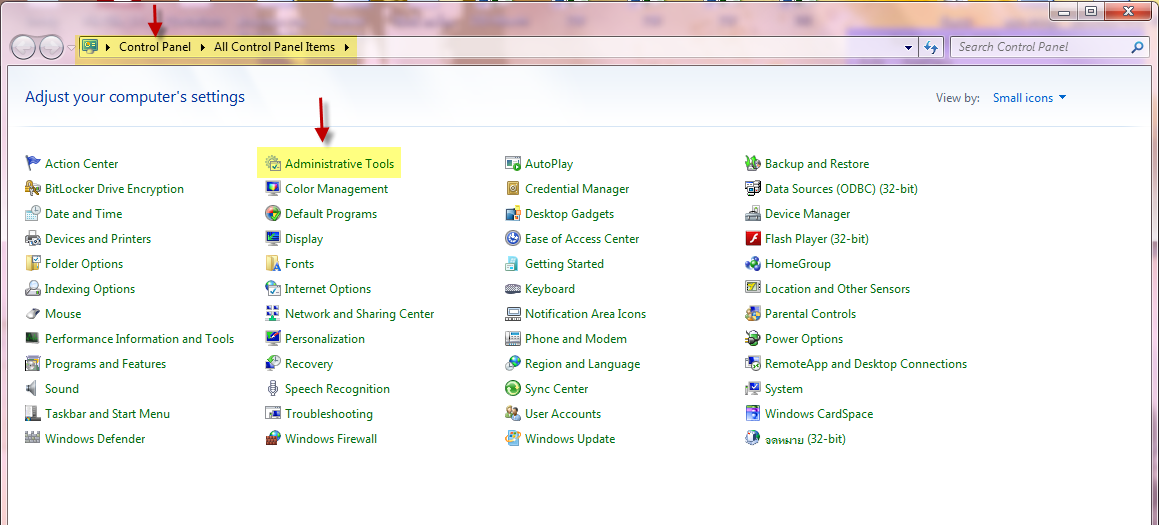
Task: Open the Recovery link
Action: coord(309,364)
